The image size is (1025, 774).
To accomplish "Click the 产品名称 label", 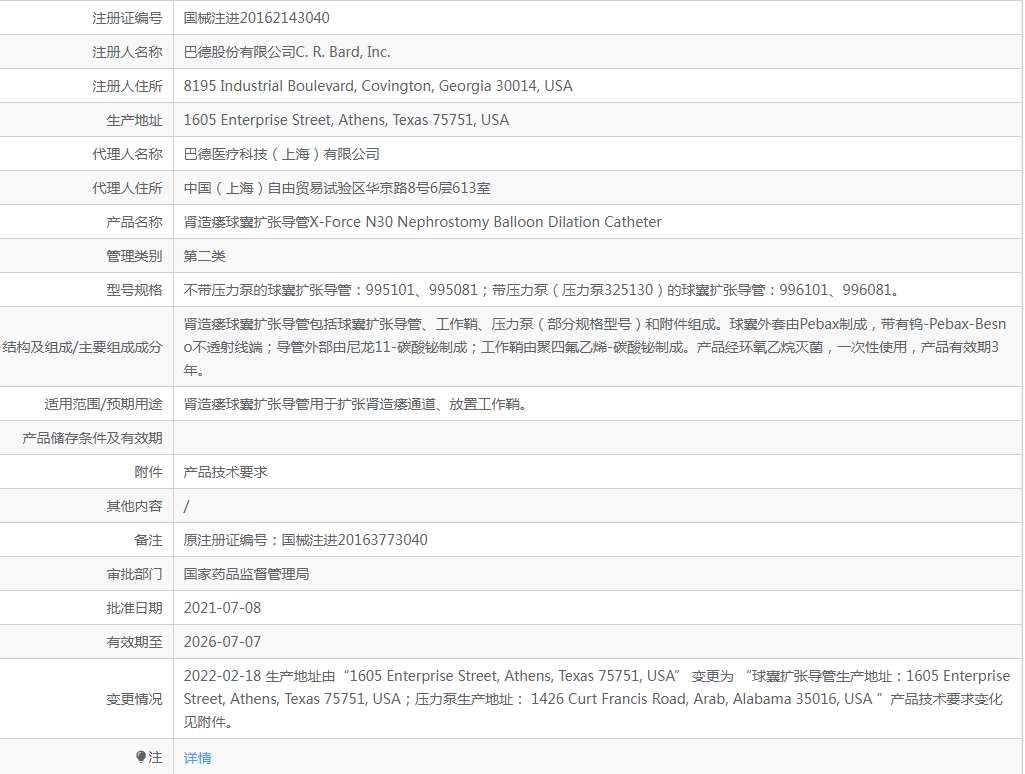I will click(x=134, y=222).
